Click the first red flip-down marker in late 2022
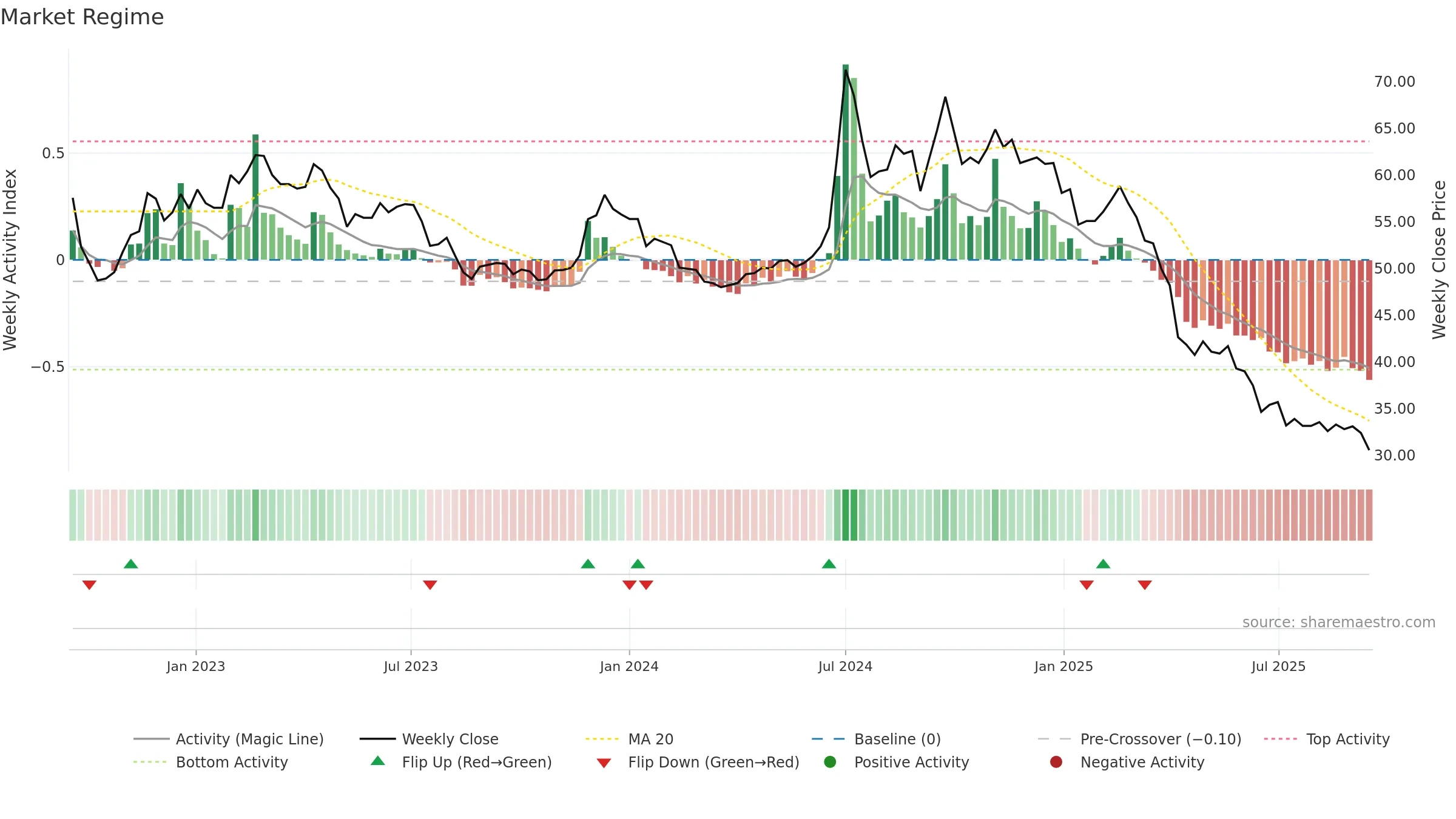This screenshot has width=1456, height=819. [x=89, y=585]
